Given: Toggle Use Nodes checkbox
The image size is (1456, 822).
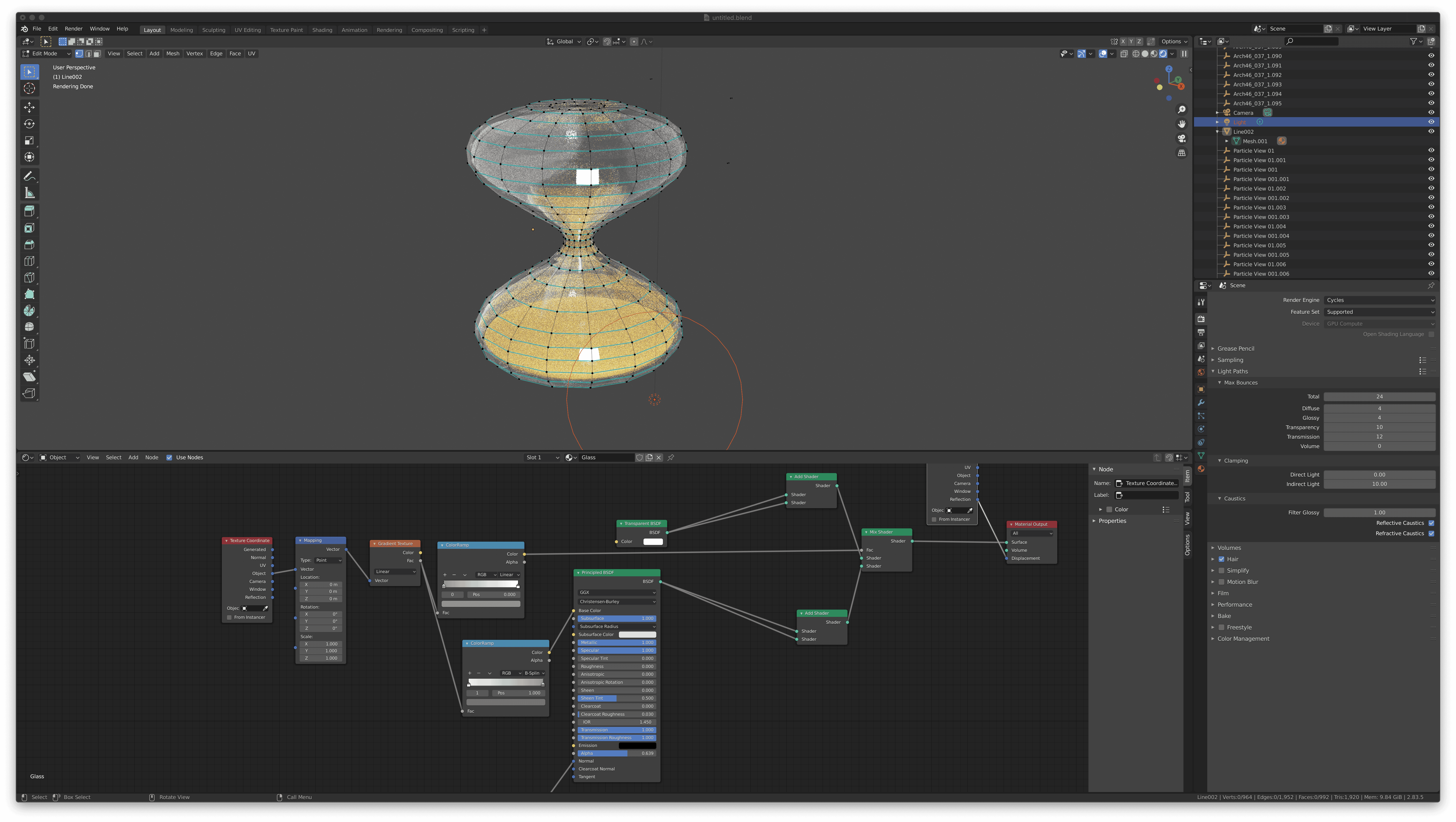Looking at the screenshot, I should click(169, 458).
